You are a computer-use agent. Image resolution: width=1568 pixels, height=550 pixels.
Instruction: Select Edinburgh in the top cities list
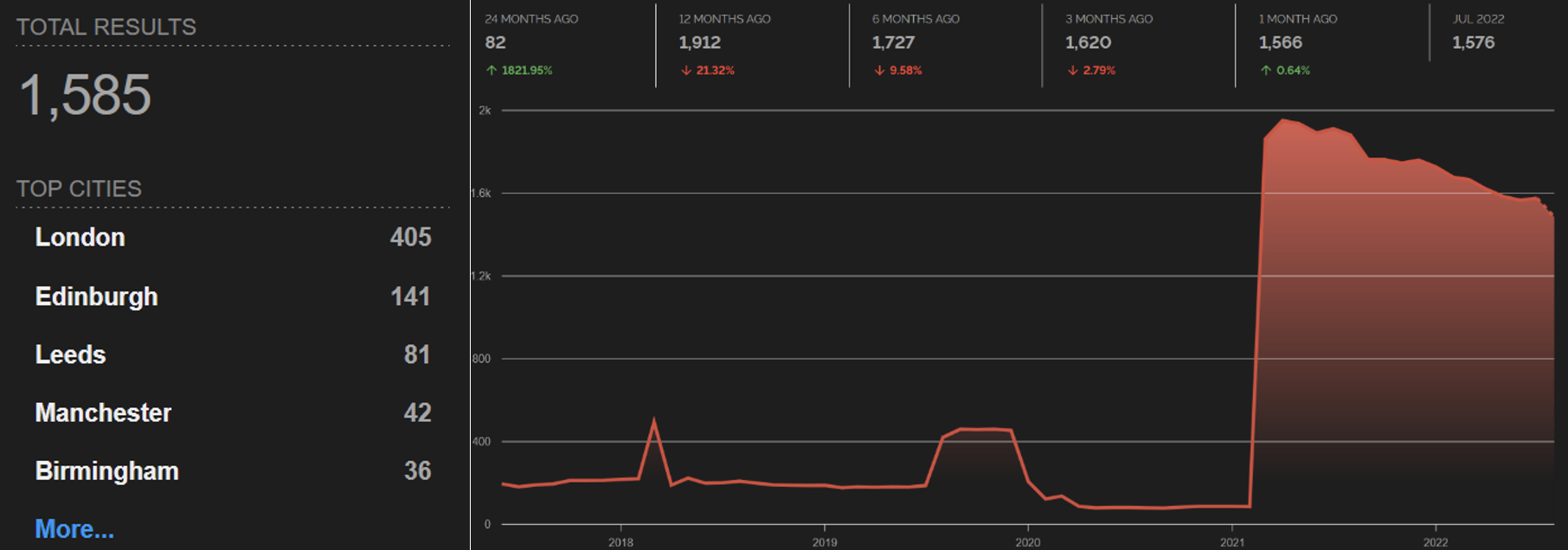pyautogui.click(x=96, y=297)
